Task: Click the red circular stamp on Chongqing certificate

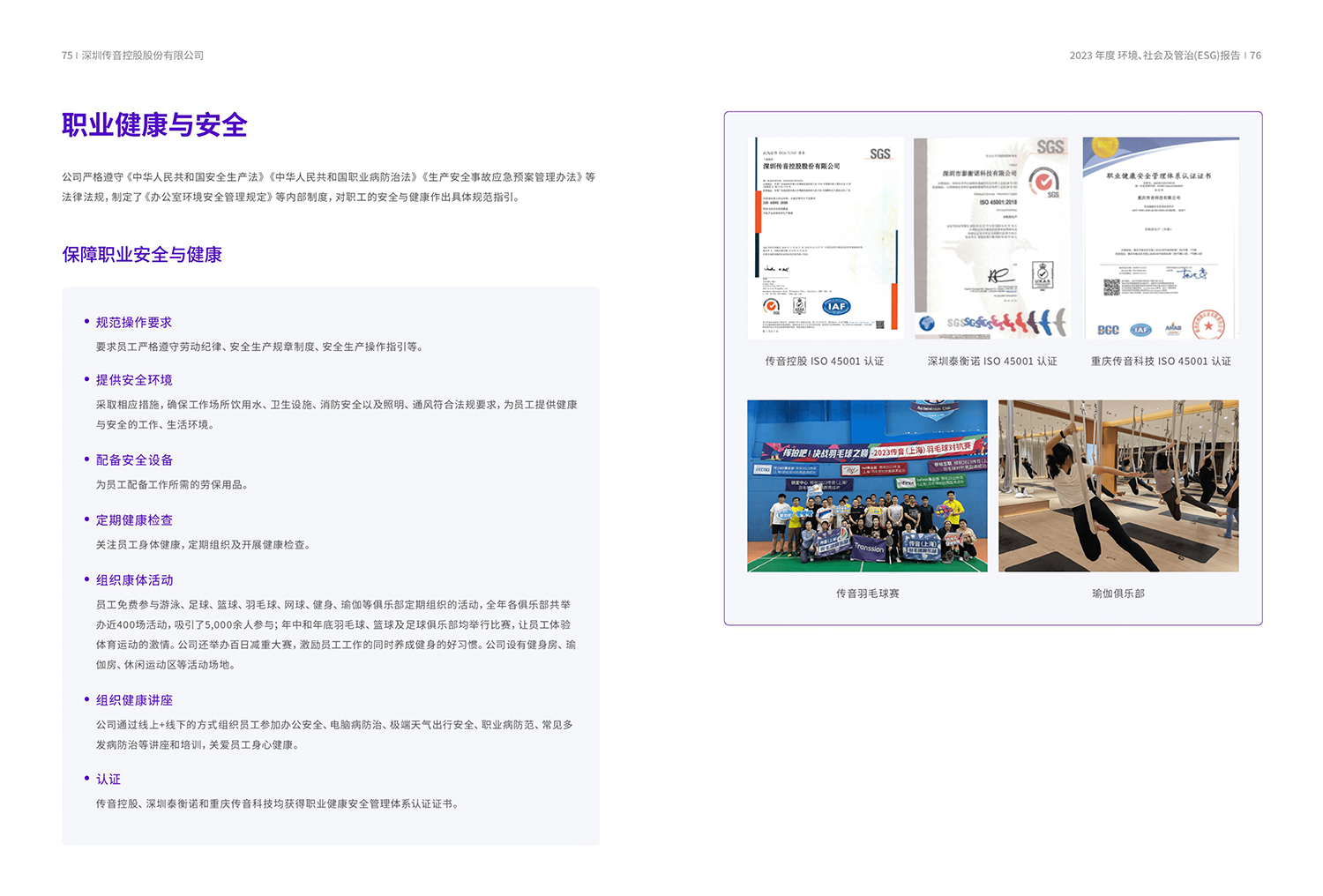Action: tap(1207, 325)
